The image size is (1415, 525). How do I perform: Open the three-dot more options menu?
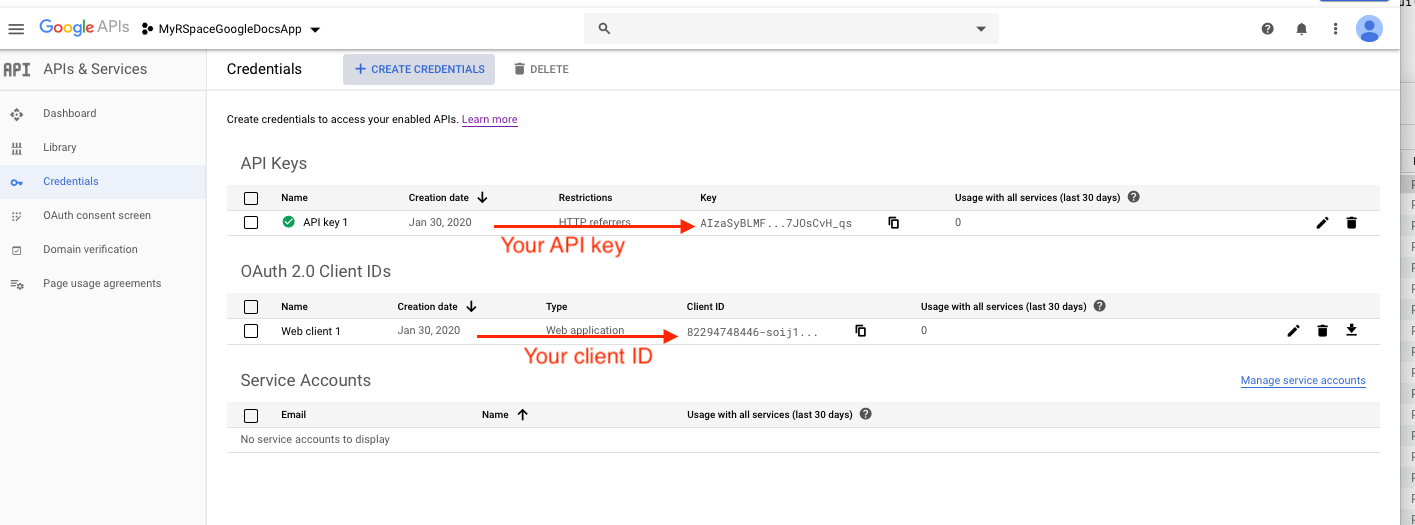pos(1335,29)
